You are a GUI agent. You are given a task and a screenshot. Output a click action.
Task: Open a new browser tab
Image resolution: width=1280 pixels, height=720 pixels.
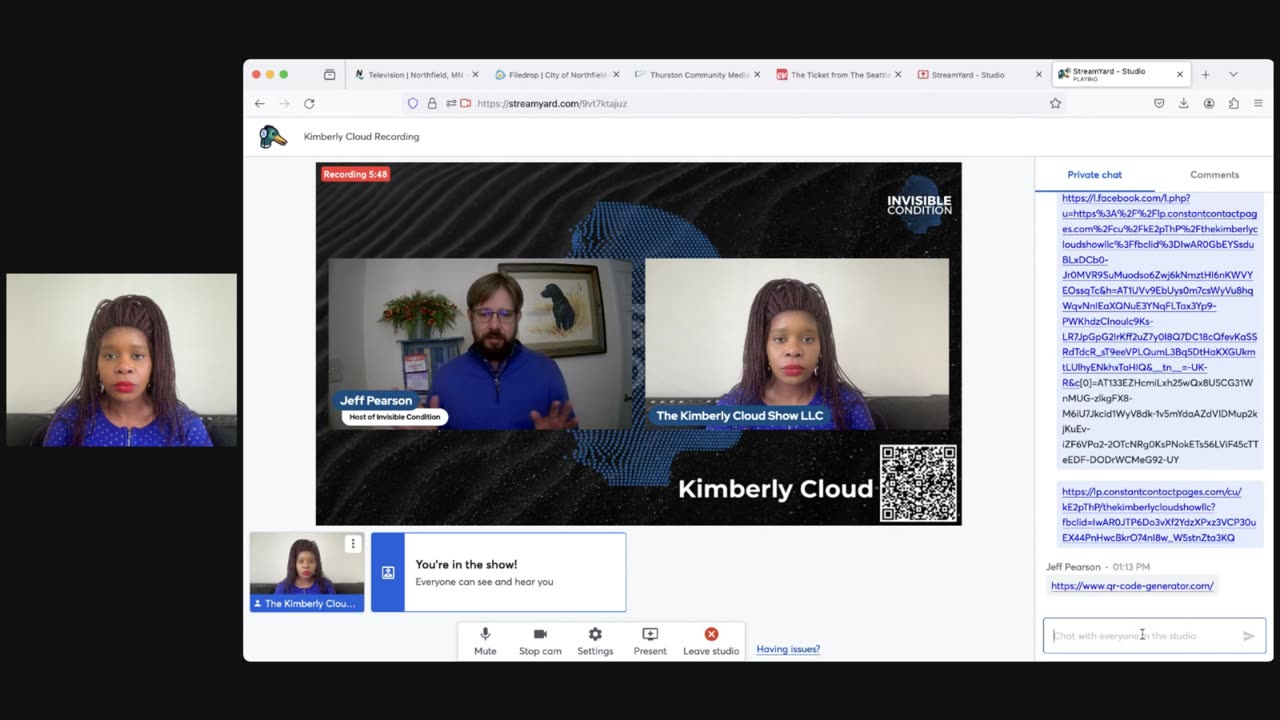pos(1205,74)
